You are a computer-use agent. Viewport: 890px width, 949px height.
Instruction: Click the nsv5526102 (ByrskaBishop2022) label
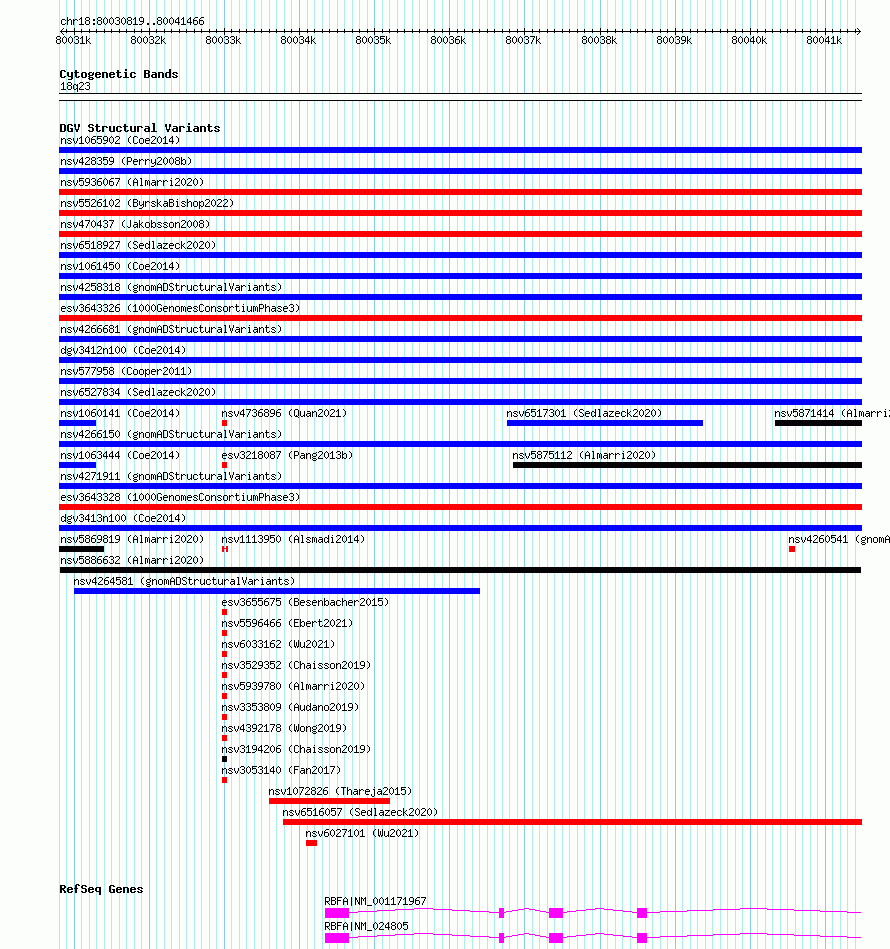147,203
